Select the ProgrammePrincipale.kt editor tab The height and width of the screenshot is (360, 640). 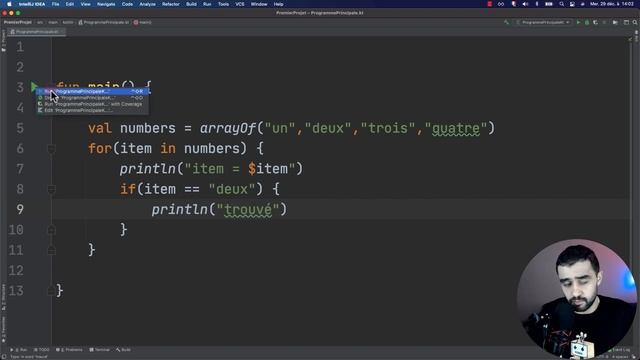pos(37,31)
